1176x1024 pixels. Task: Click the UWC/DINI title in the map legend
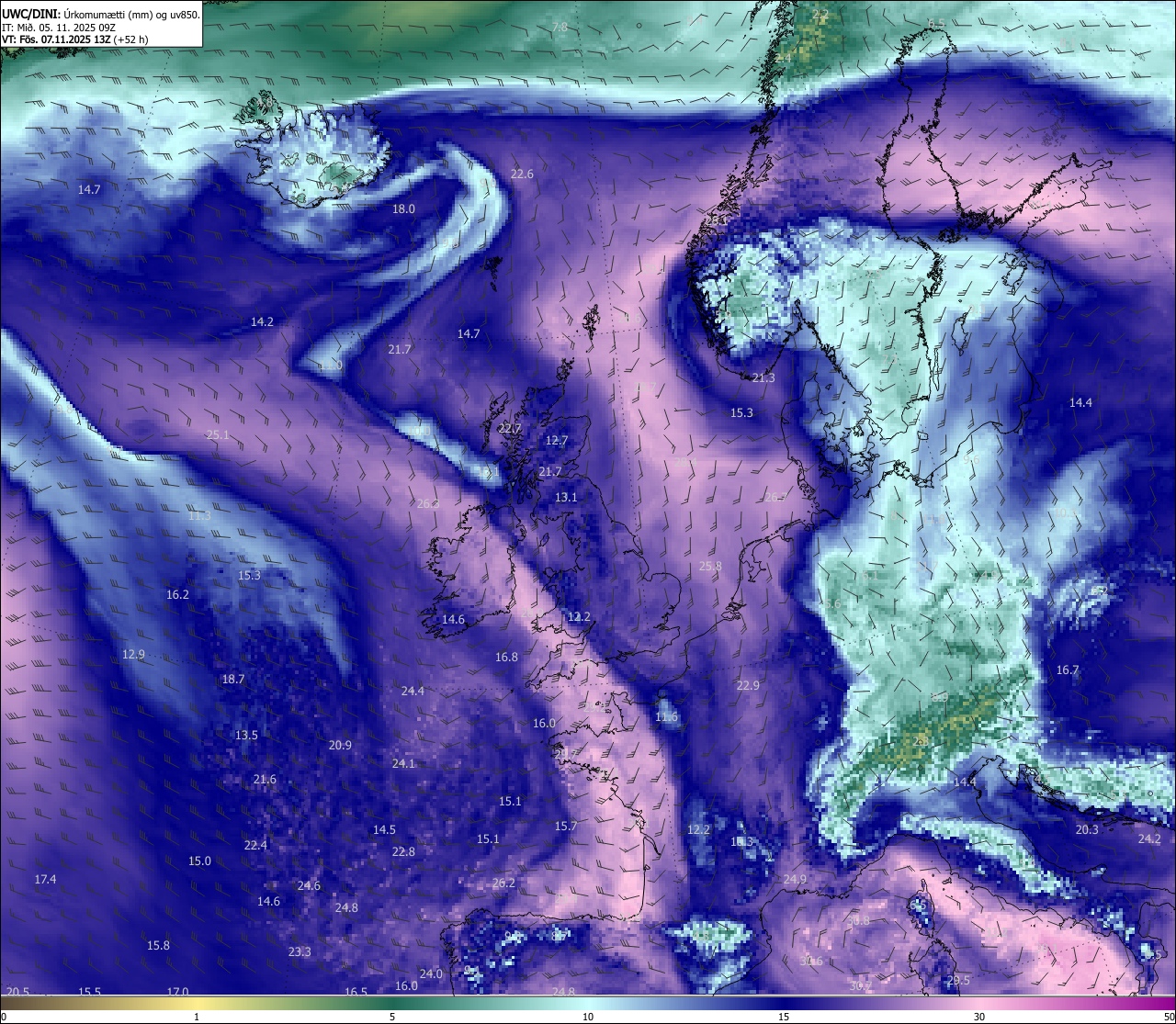tap(31, 14)
